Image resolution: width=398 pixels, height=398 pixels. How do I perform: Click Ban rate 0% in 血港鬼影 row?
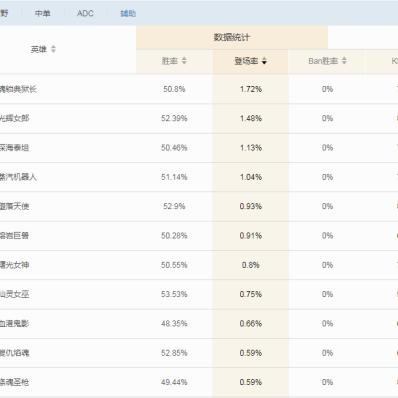(327, 324)
